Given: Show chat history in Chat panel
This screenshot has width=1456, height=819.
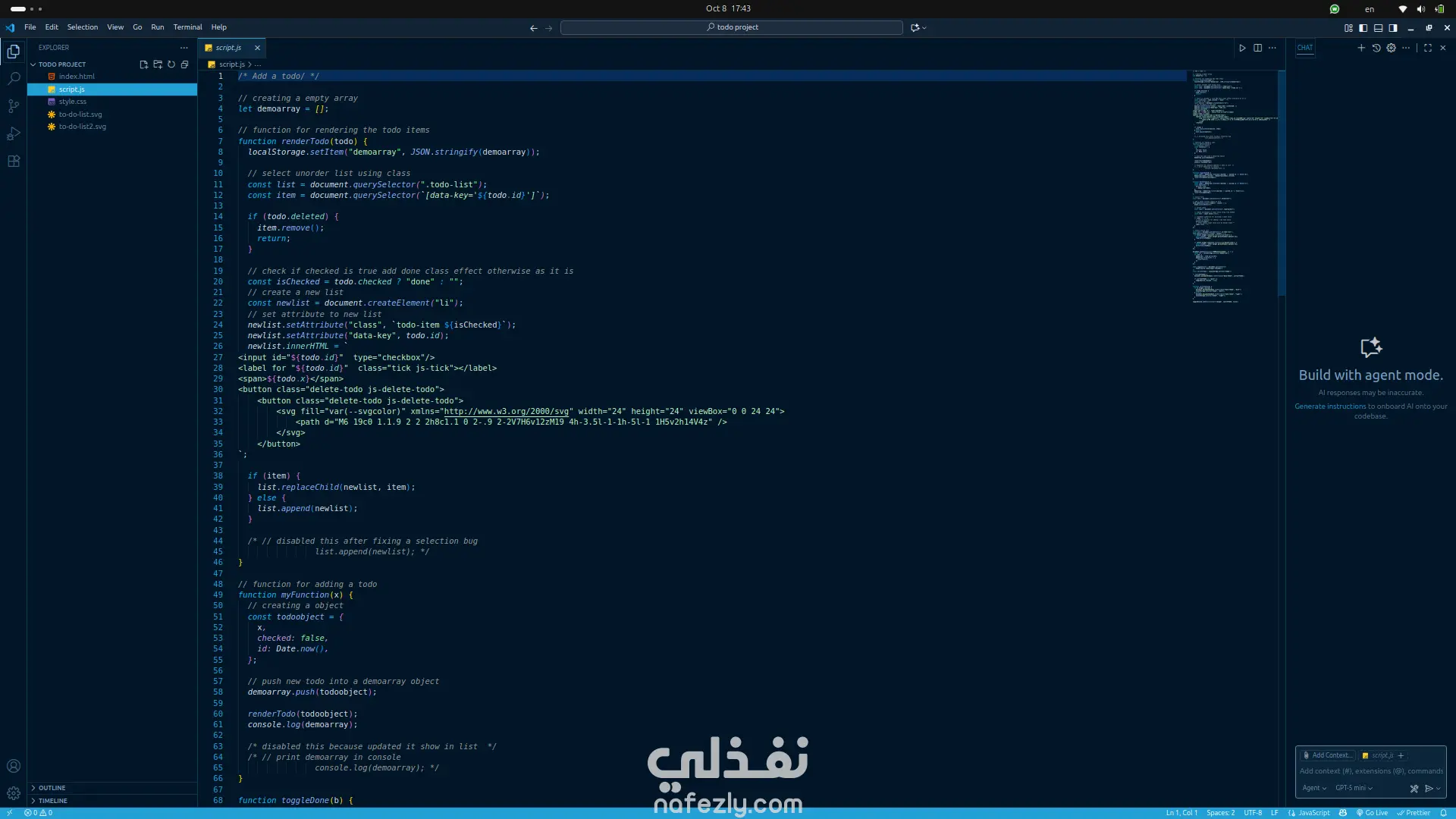Looking at the screenshot, I should (x=1376, y=48).
